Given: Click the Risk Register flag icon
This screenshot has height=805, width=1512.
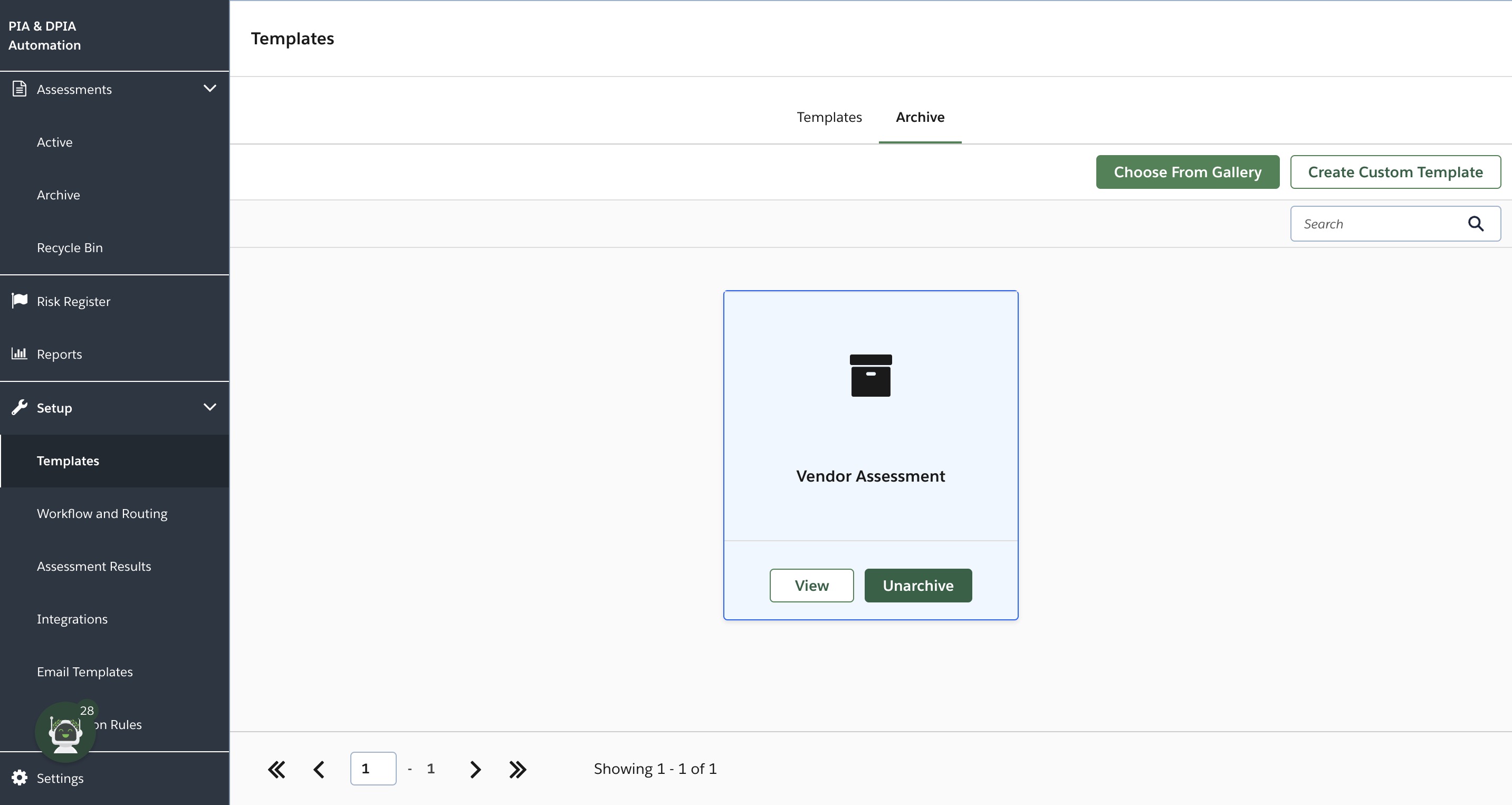Looking at the screenshot, I should click(x=20, y=300).
